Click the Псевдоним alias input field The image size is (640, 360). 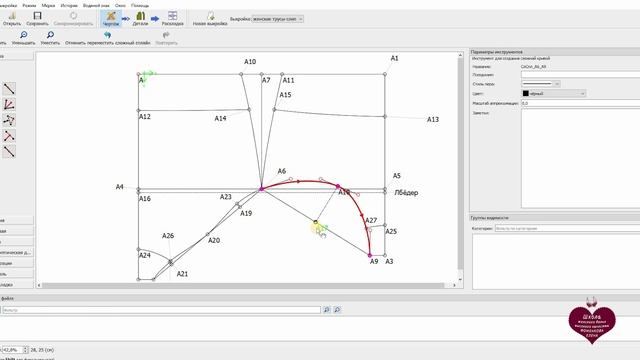coord(580,75)
